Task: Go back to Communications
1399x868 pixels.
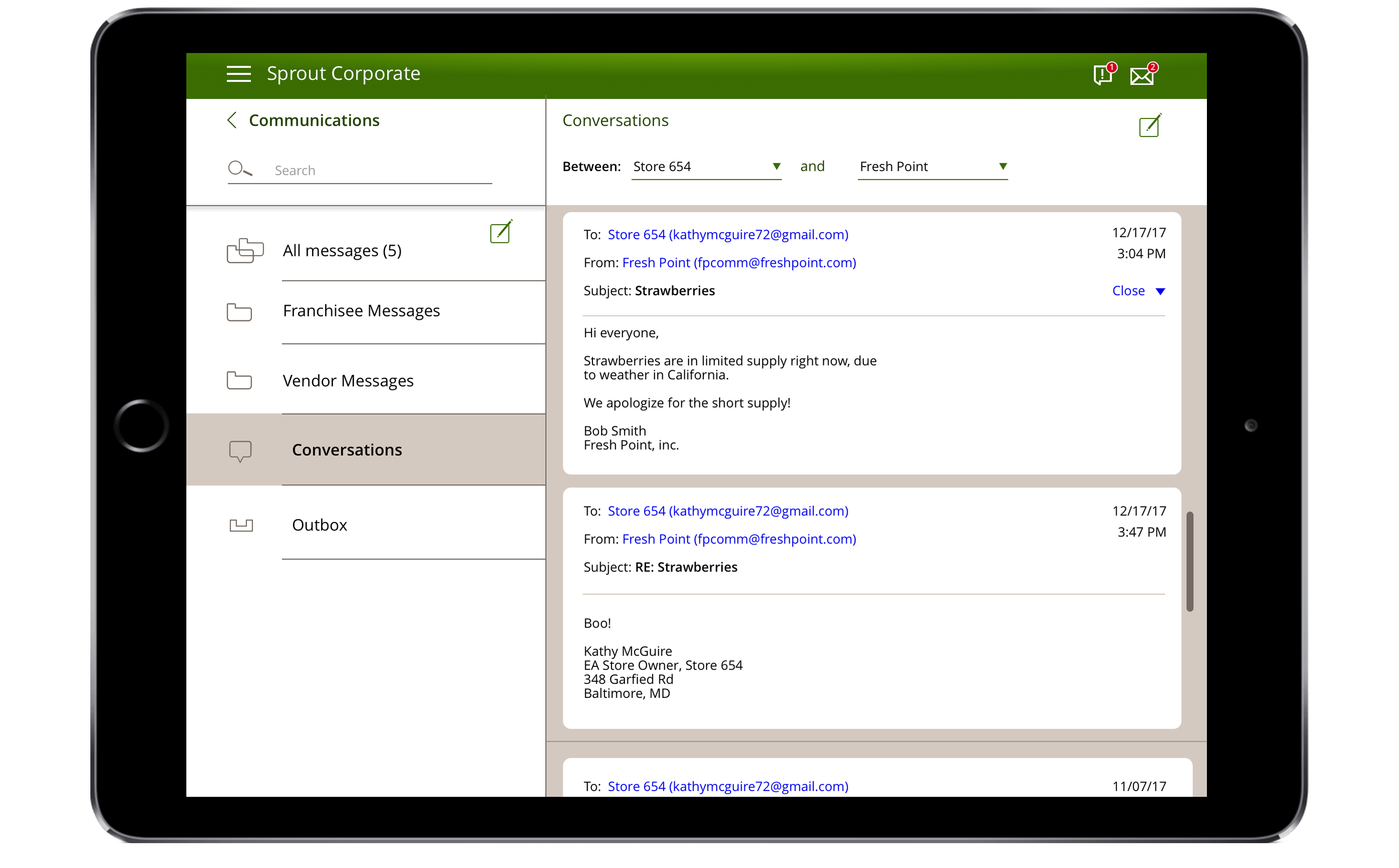Action: (x=314, y=120)
